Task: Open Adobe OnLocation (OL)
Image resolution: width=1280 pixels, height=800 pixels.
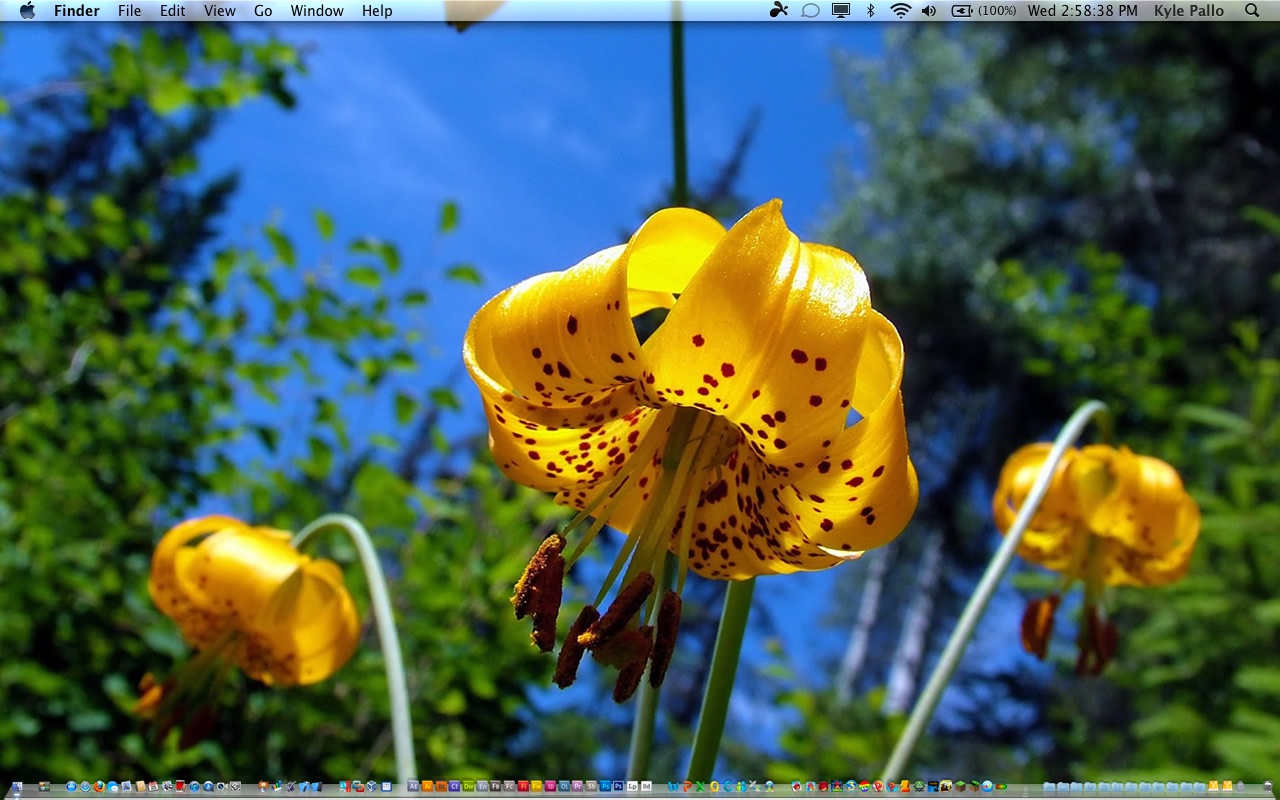Action: [x=564, y=786]
